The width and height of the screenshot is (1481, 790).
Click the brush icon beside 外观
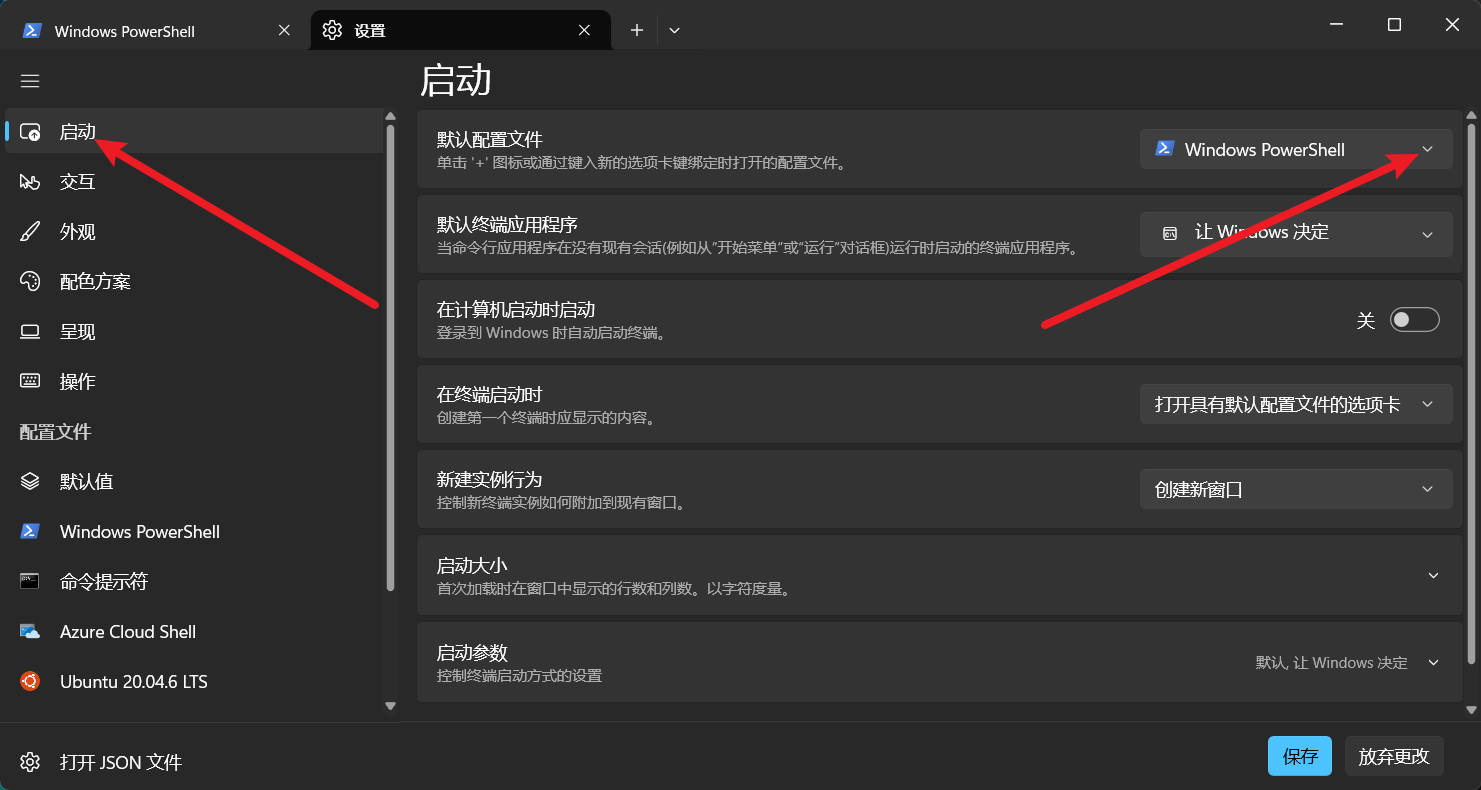(x=30, y=232)
